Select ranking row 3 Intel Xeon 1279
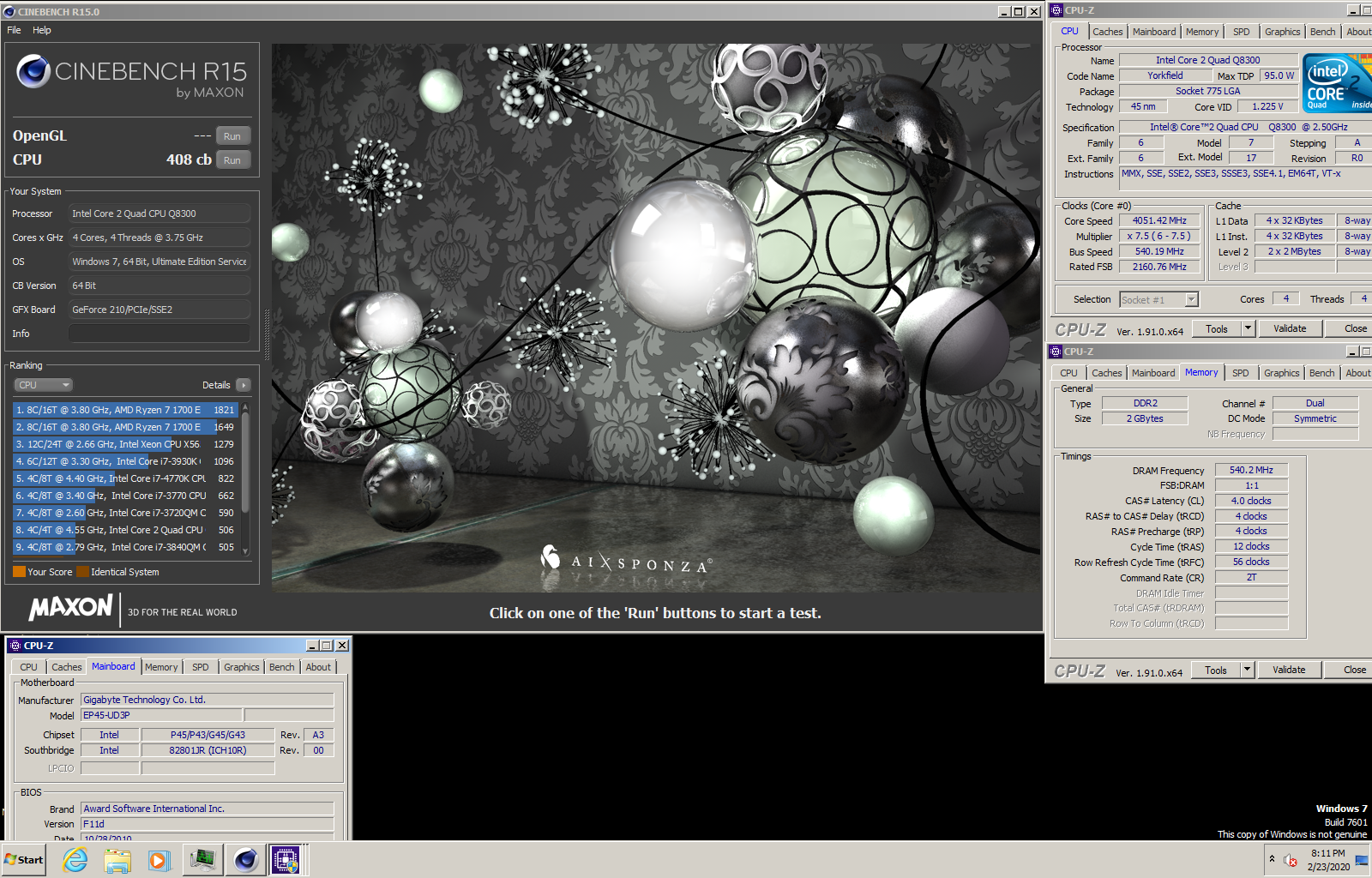Image resolution: width=1372 pixels, height=878 pixels. click(125, 444)
